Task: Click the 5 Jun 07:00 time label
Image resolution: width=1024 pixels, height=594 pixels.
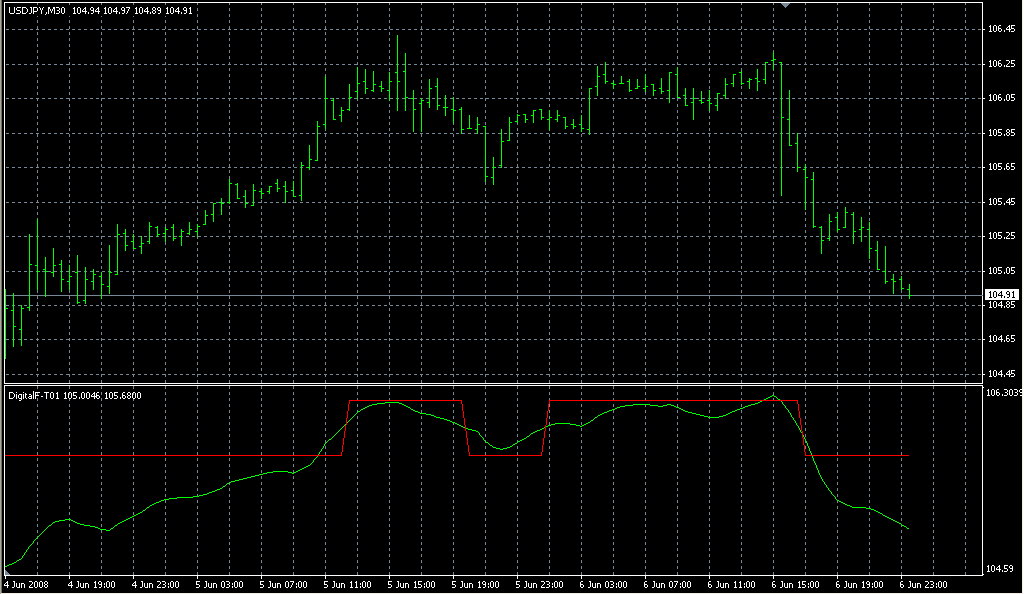Action: tap(283, 585)
